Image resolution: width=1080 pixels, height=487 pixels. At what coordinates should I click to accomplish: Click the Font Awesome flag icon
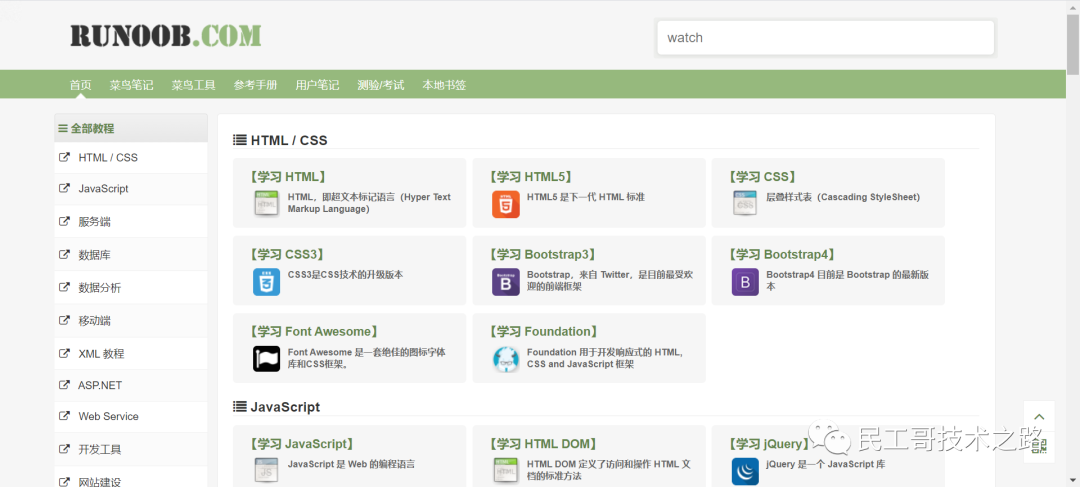(x=266, y=359)
